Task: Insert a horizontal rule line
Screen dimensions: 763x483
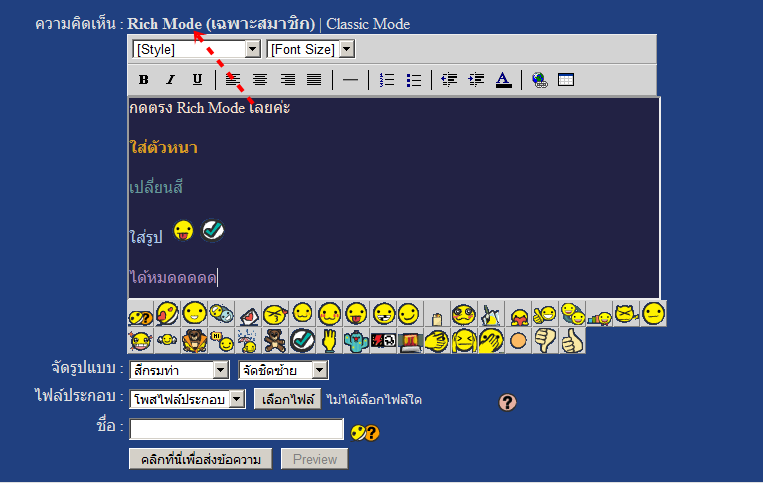Action: pyautogui.click(x=350, y=80)
